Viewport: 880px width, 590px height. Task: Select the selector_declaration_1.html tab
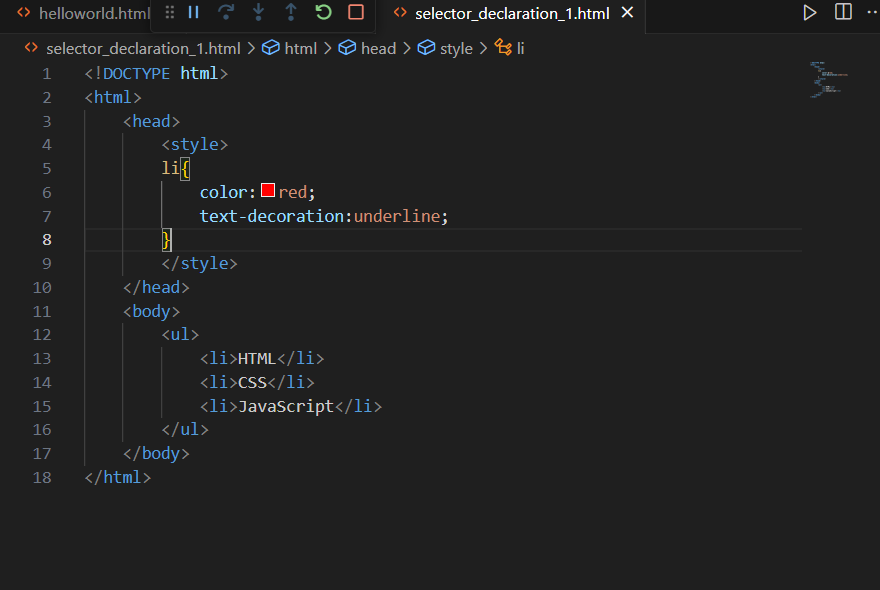[x=512, y=13]
